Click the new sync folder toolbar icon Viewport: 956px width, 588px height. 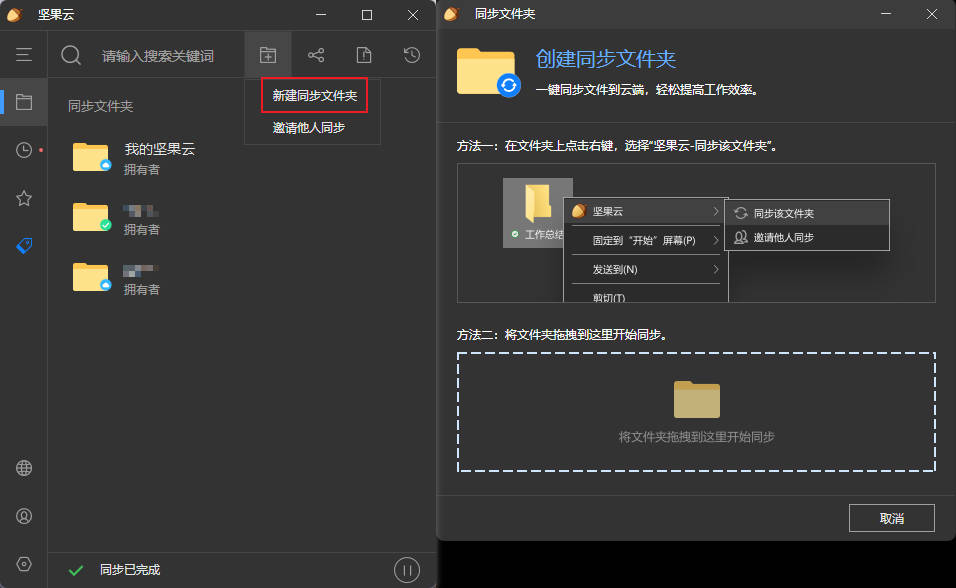point(267,55)
